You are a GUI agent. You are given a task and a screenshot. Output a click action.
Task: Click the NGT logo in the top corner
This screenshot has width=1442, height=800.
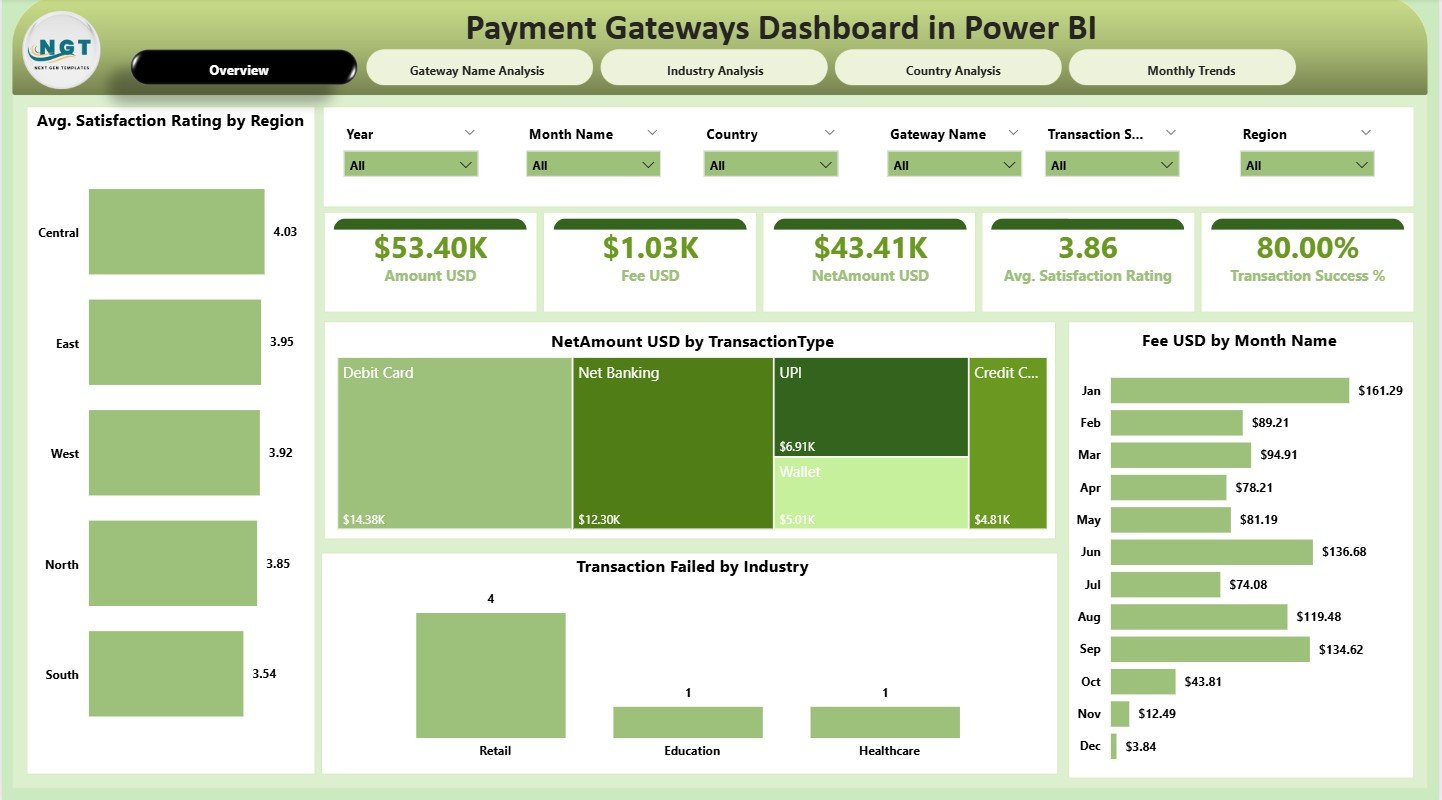[60, 48]
